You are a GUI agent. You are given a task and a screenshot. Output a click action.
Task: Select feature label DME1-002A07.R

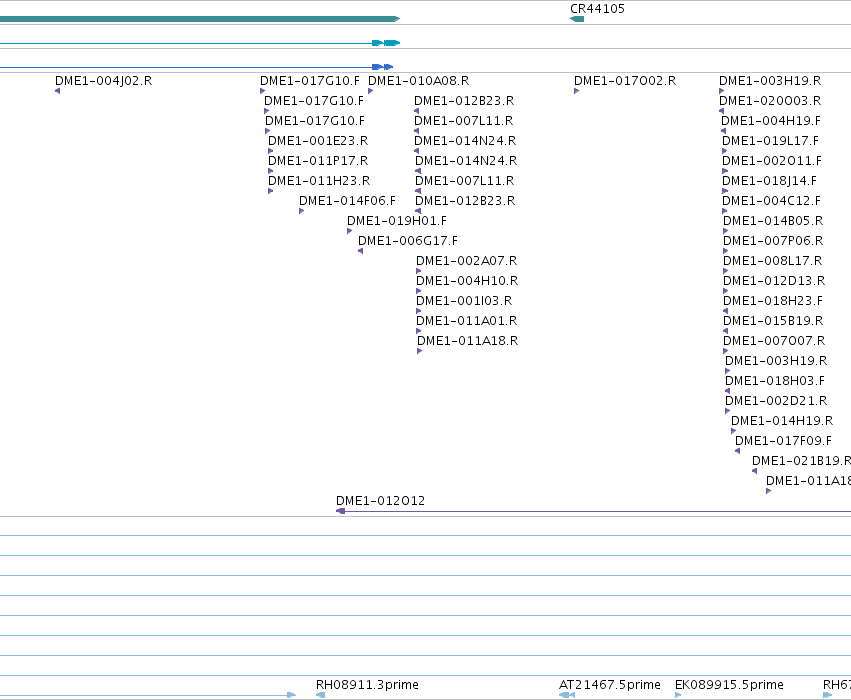pos(467,260)
